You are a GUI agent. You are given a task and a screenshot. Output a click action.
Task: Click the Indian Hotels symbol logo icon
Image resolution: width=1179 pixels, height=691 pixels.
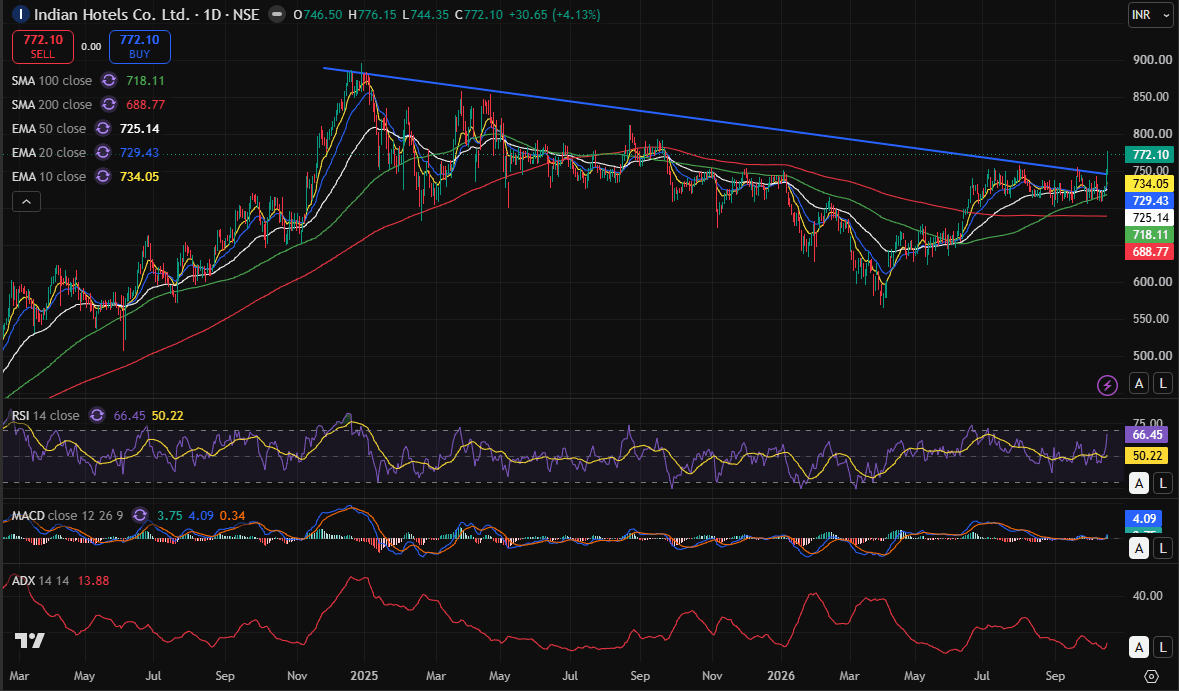pyautogui.click(x=21, y=14)
